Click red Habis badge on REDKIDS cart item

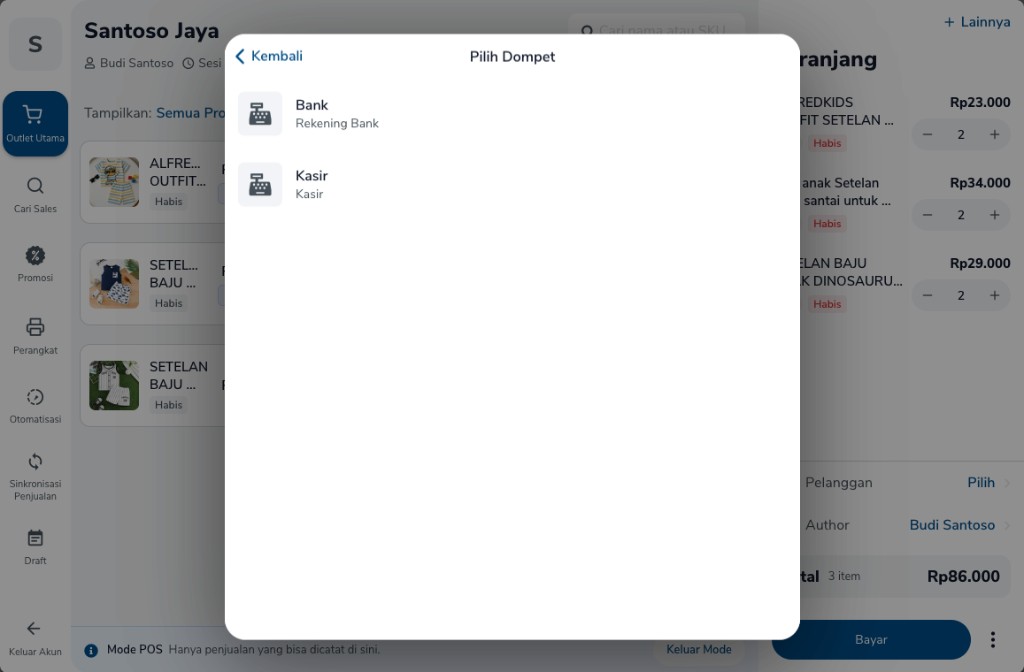point(827,144)
